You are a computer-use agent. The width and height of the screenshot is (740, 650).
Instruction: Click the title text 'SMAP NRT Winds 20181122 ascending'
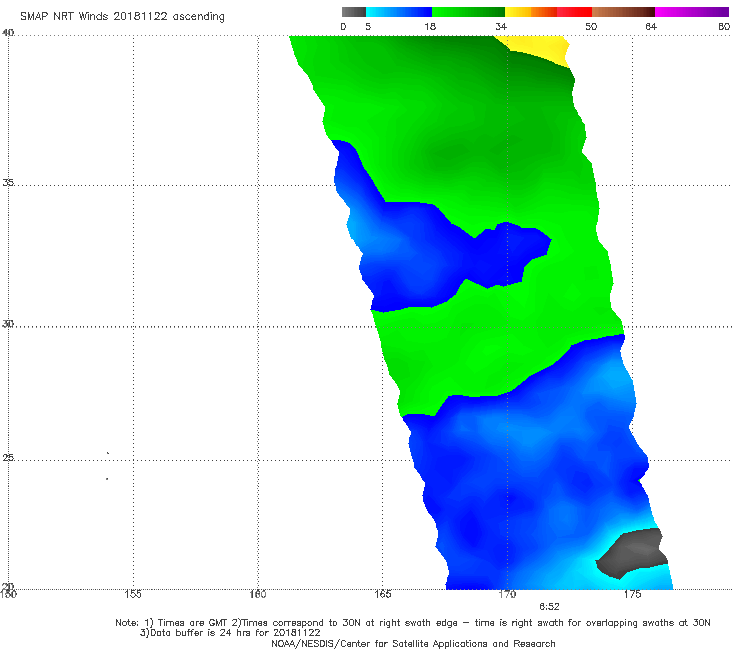(x=122, y=16)
